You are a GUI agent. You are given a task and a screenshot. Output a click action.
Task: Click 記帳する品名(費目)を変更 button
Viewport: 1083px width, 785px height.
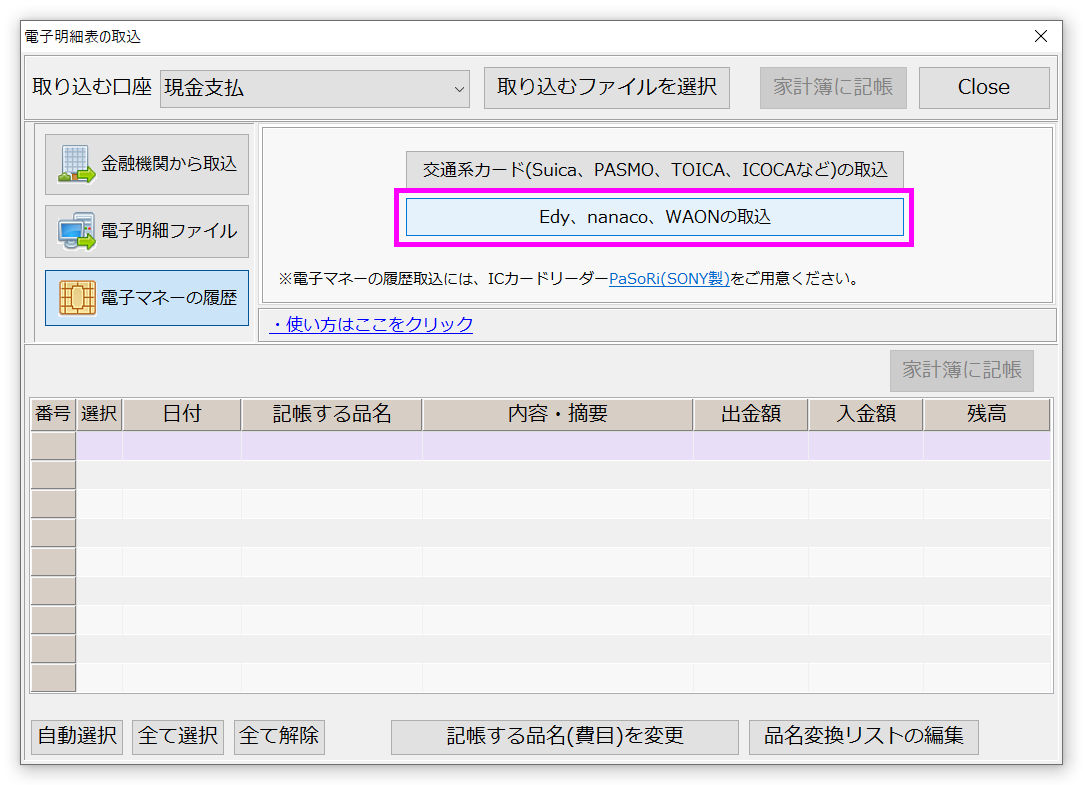(x=564, y=737)
